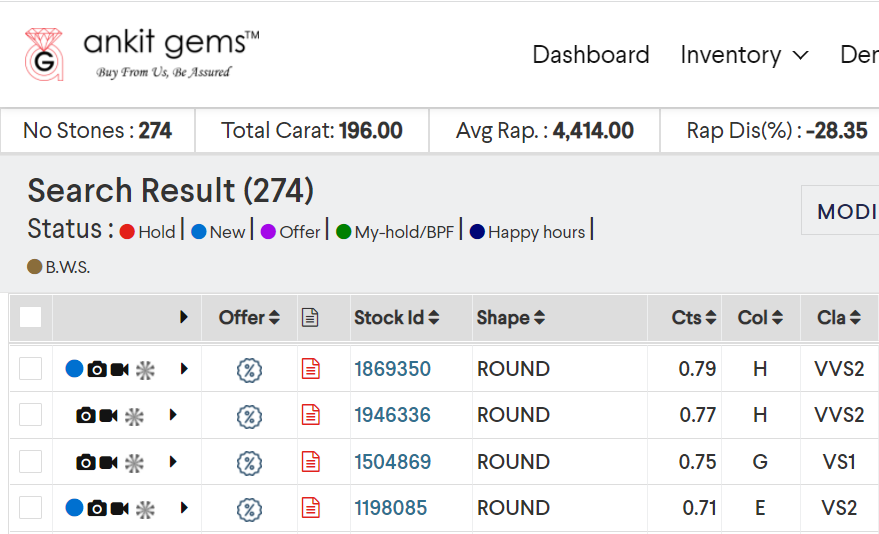Toggle the select-all checkbox in table header

[x=31, y=317]
